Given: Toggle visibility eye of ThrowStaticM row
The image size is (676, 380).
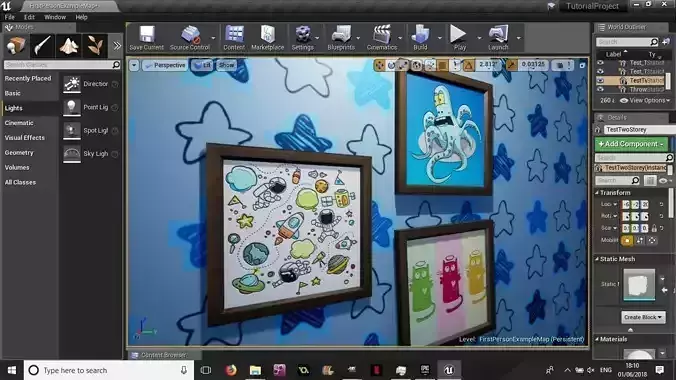Looking at the screenshot, I should click(600, 89).
